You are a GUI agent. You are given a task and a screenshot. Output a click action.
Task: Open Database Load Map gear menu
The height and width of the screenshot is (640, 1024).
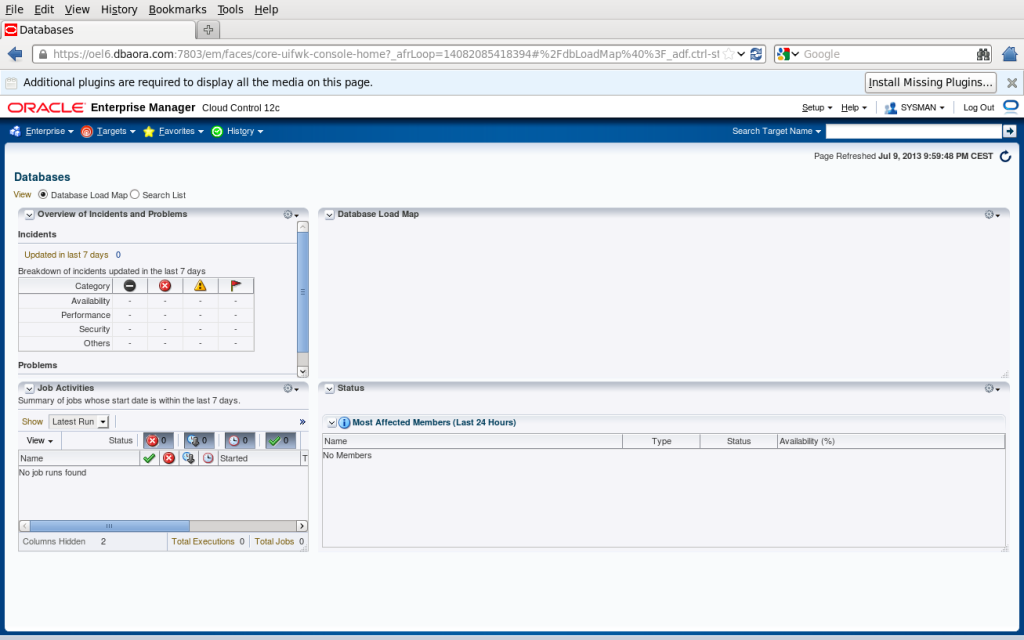coord(992,215)
